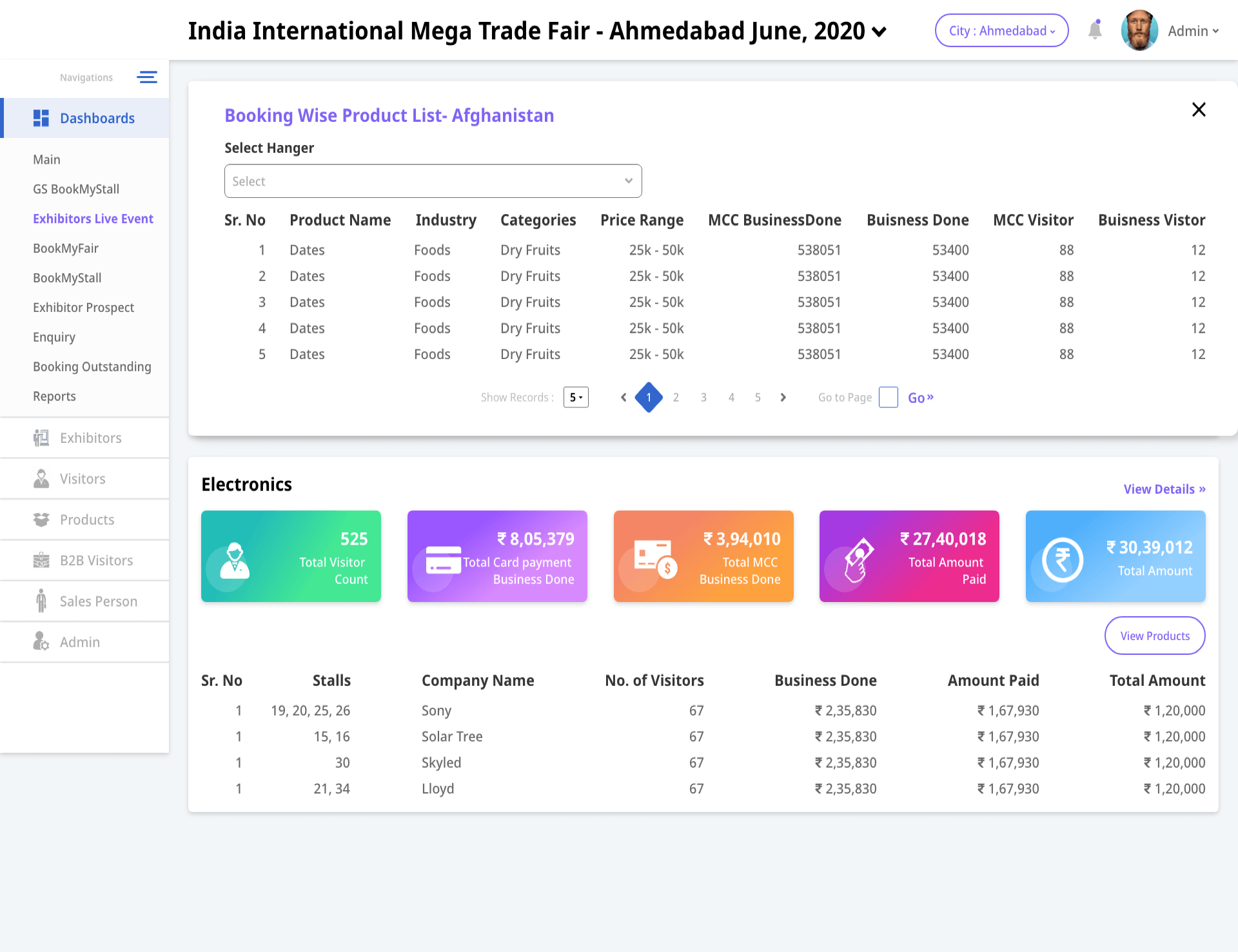
Task: Click the admin profile avatar
Action: pos(1139,30)
